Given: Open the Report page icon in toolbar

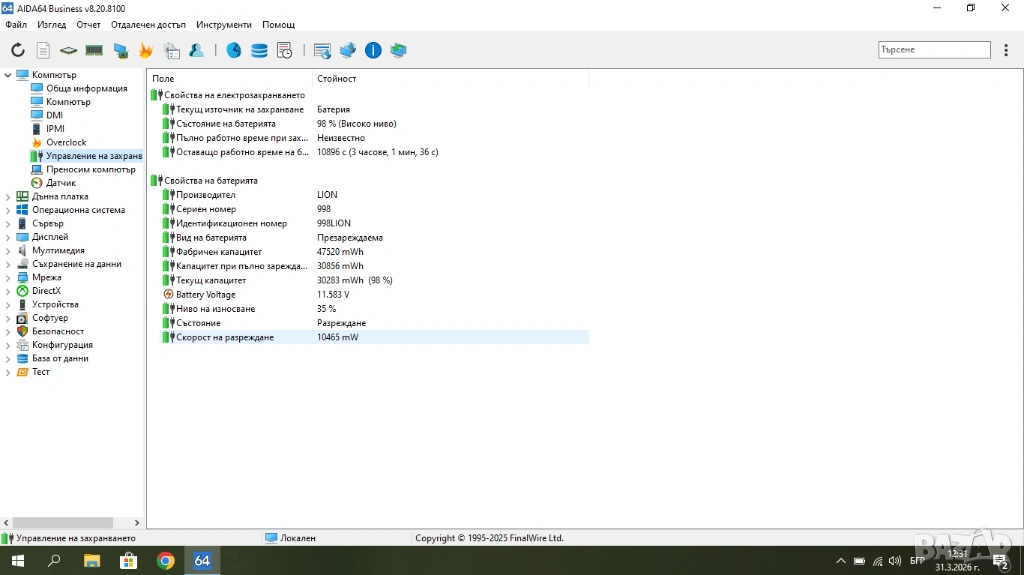Looking at the screenshot, I should (x=43, y=50).
